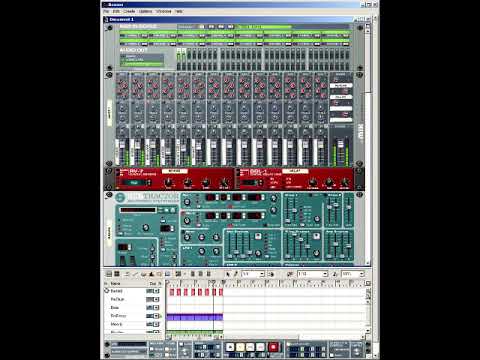Click Hide All Controllers icon
Viewport: 480px width, 360px height.
209,274
